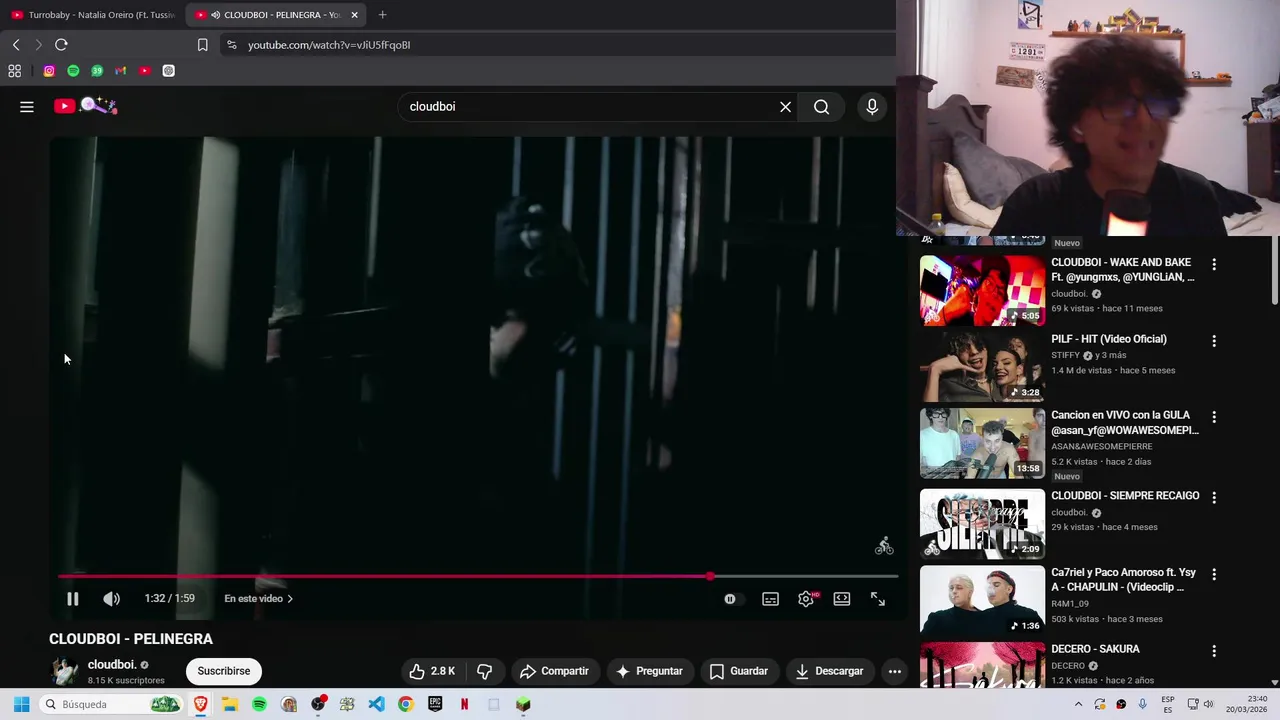The image size is (1280, 720).
Task: Open the Instagram bookmark
Action: [49, 71]
